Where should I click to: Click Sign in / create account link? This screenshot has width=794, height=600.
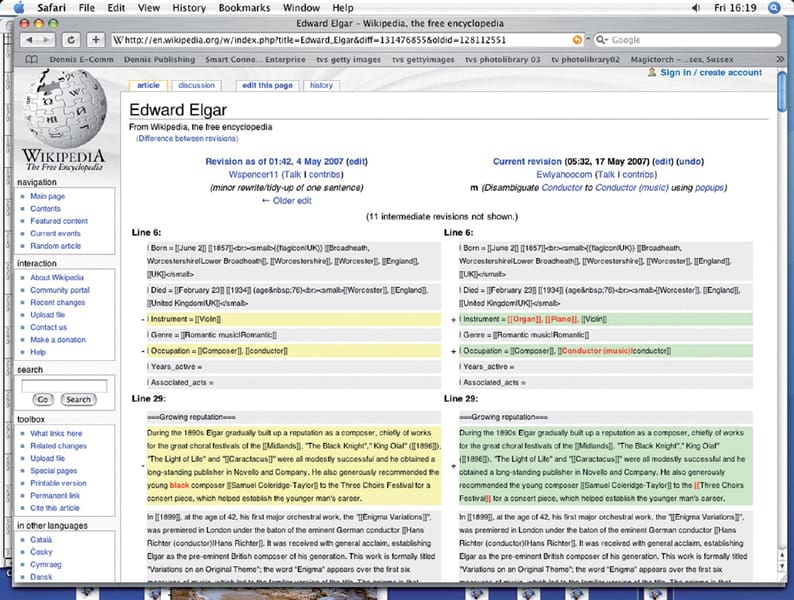pos(711,72)
